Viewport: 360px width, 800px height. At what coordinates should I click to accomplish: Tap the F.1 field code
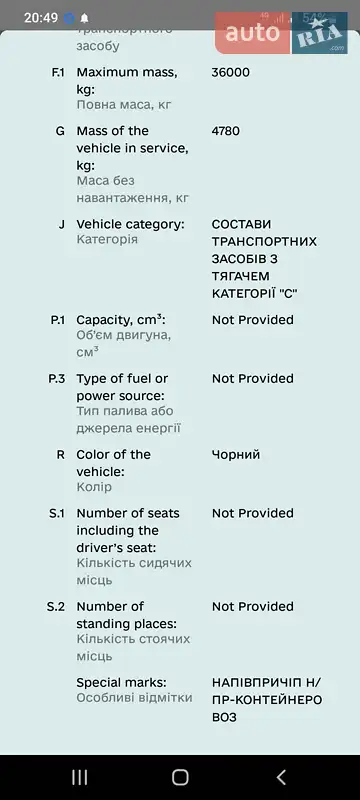tap(59, 72)
